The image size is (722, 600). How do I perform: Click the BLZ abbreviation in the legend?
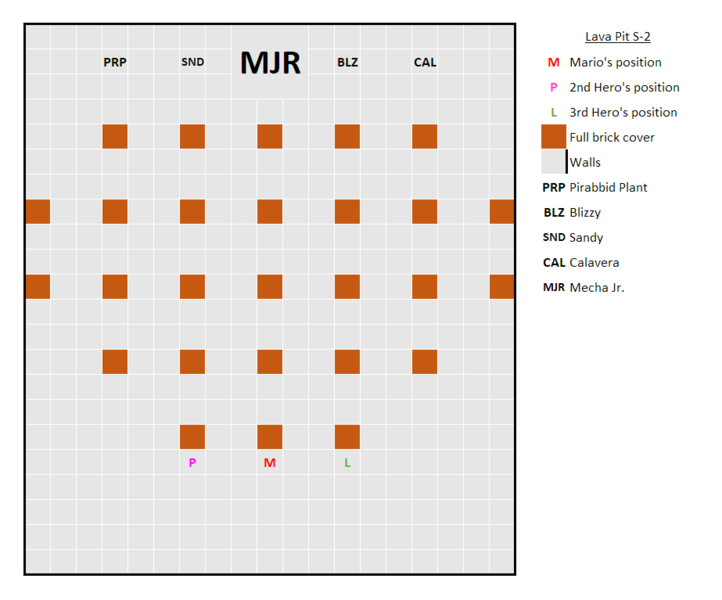coord(553,212)
